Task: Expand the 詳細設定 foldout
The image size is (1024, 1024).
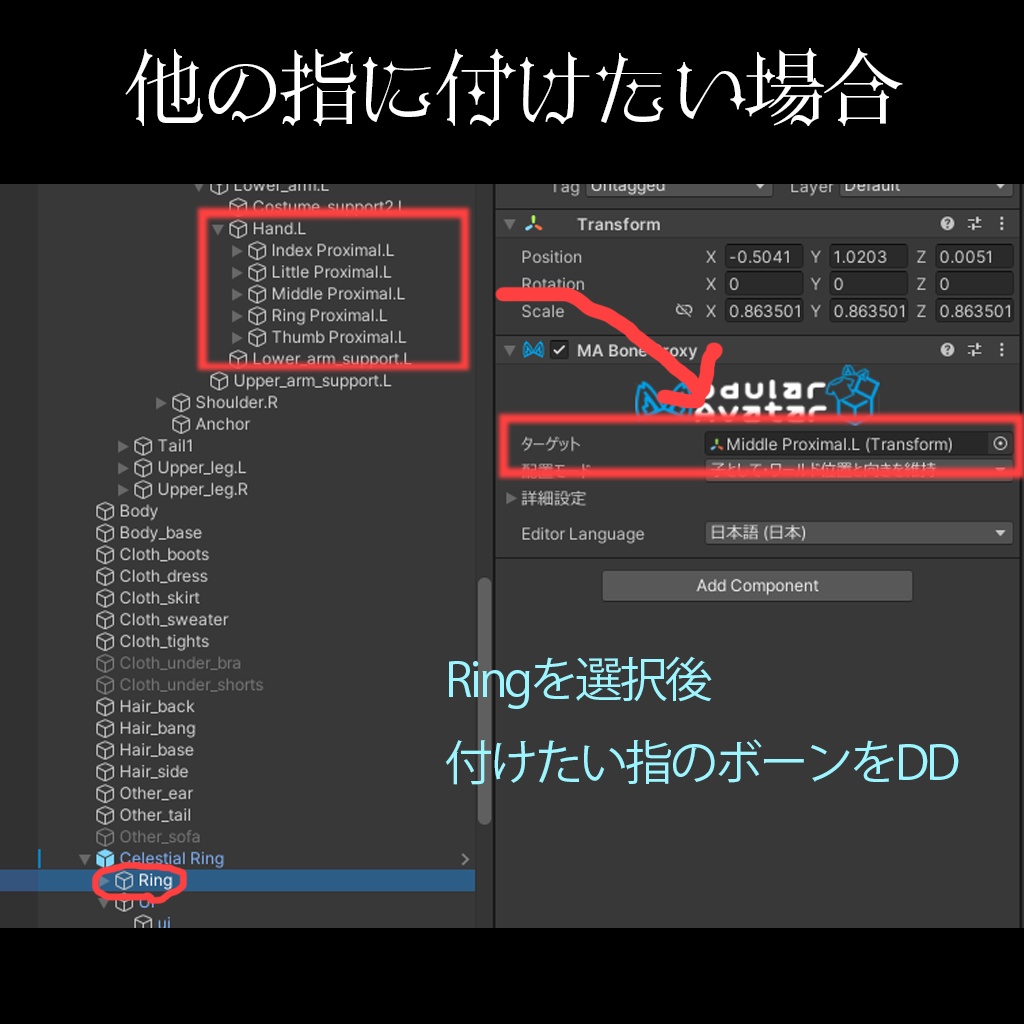Action: point(511,498)
